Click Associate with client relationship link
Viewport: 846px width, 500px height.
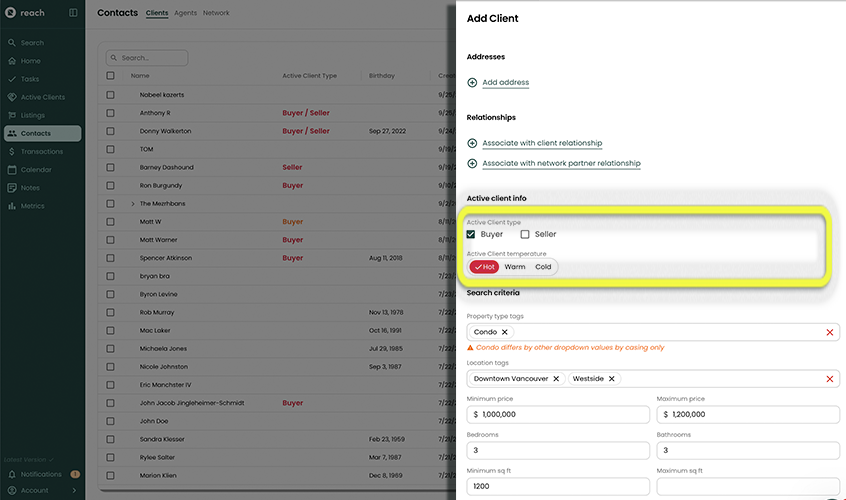click(x=541, y=143)
